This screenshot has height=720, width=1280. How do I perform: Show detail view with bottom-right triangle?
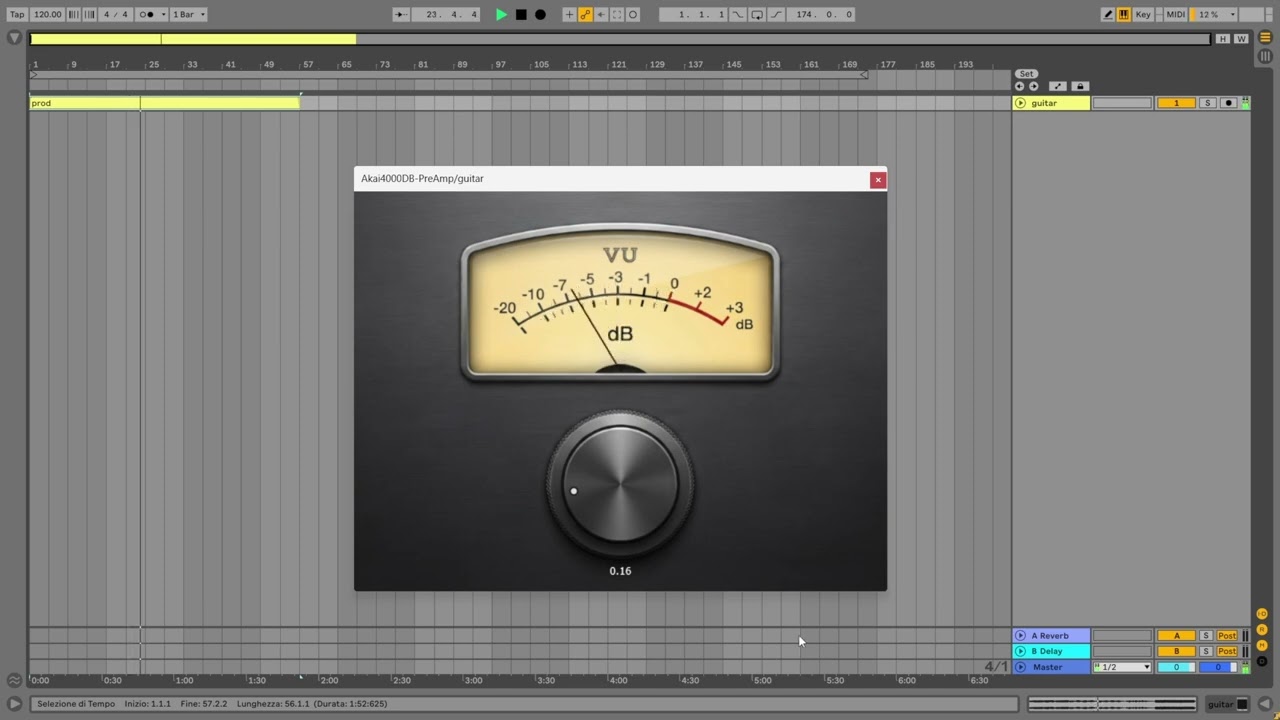1265,704
